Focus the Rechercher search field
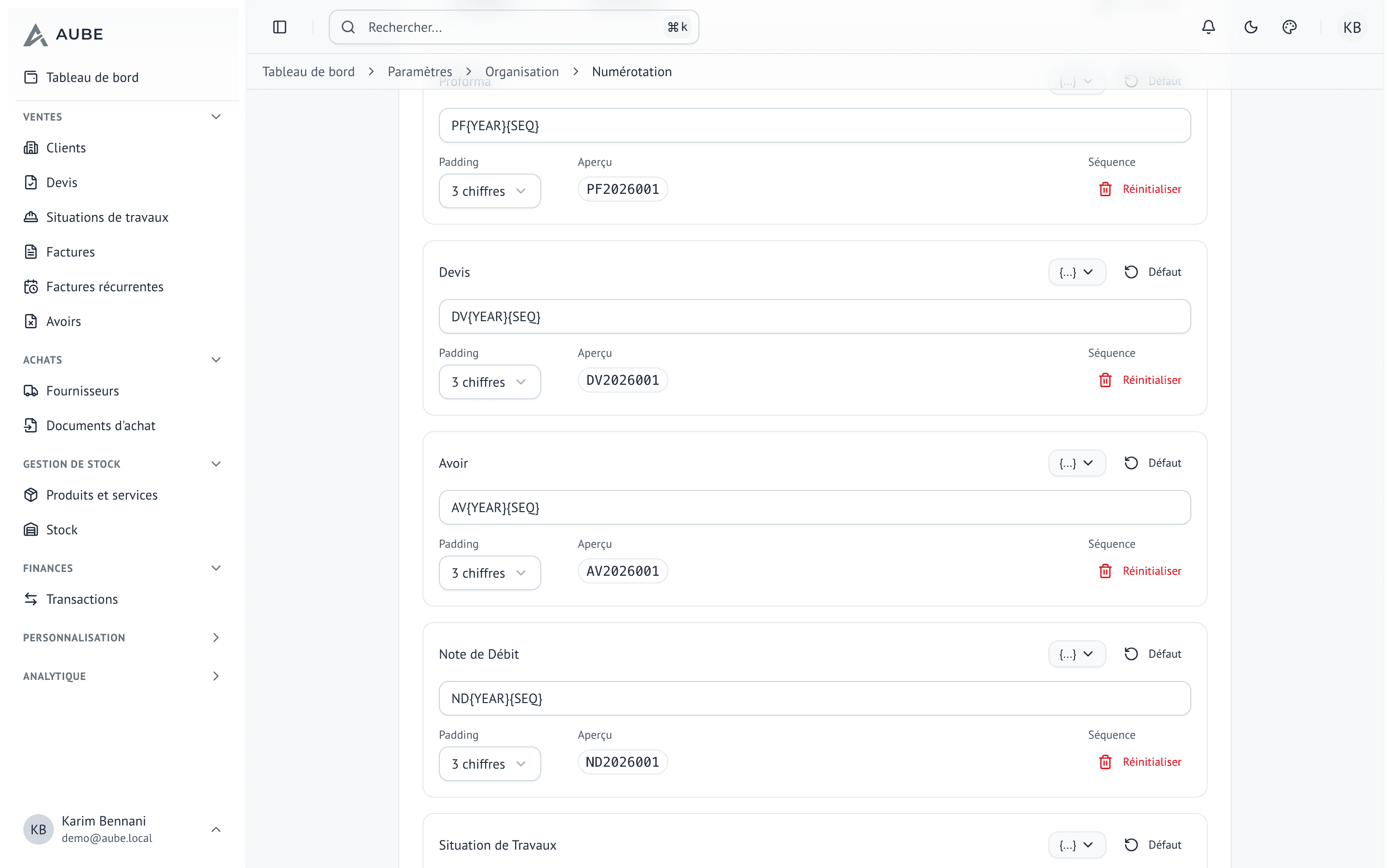 (514, 27)
